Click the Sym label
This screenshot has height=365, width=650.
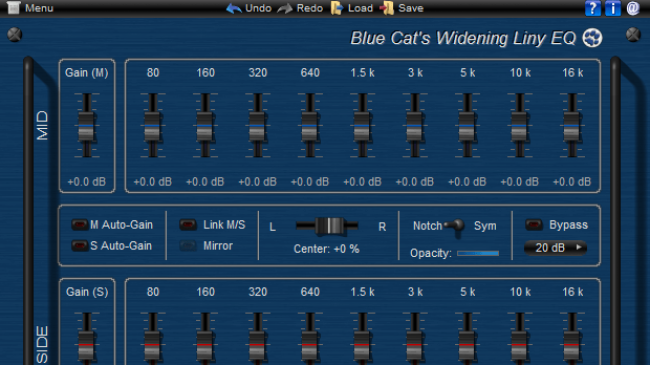(x=485, y=226)
